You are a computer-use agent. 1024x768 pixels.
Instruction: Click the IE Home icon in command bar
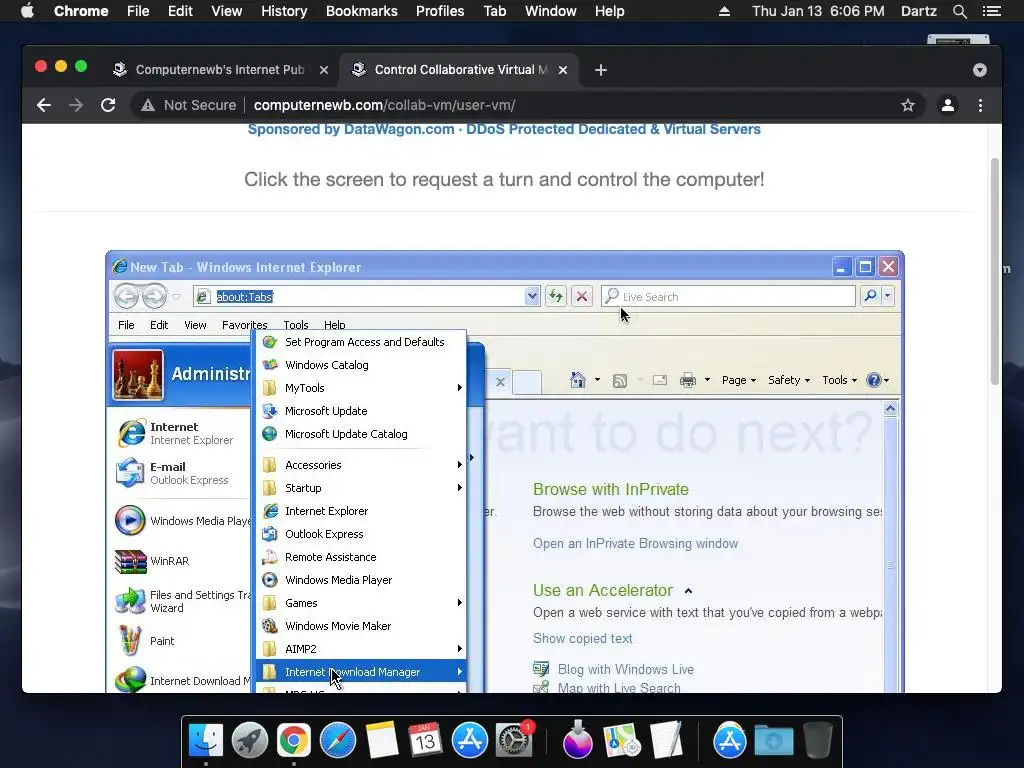coord(577,380)
